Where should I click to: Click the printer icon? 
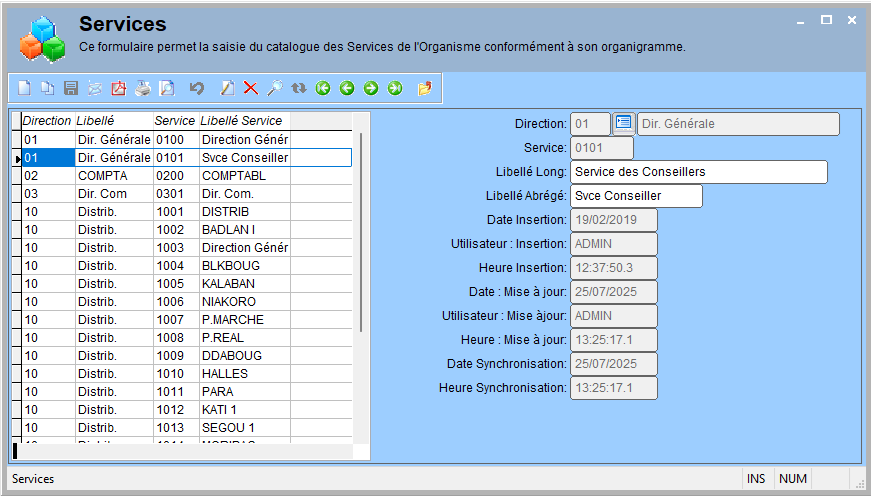point(143,88)
